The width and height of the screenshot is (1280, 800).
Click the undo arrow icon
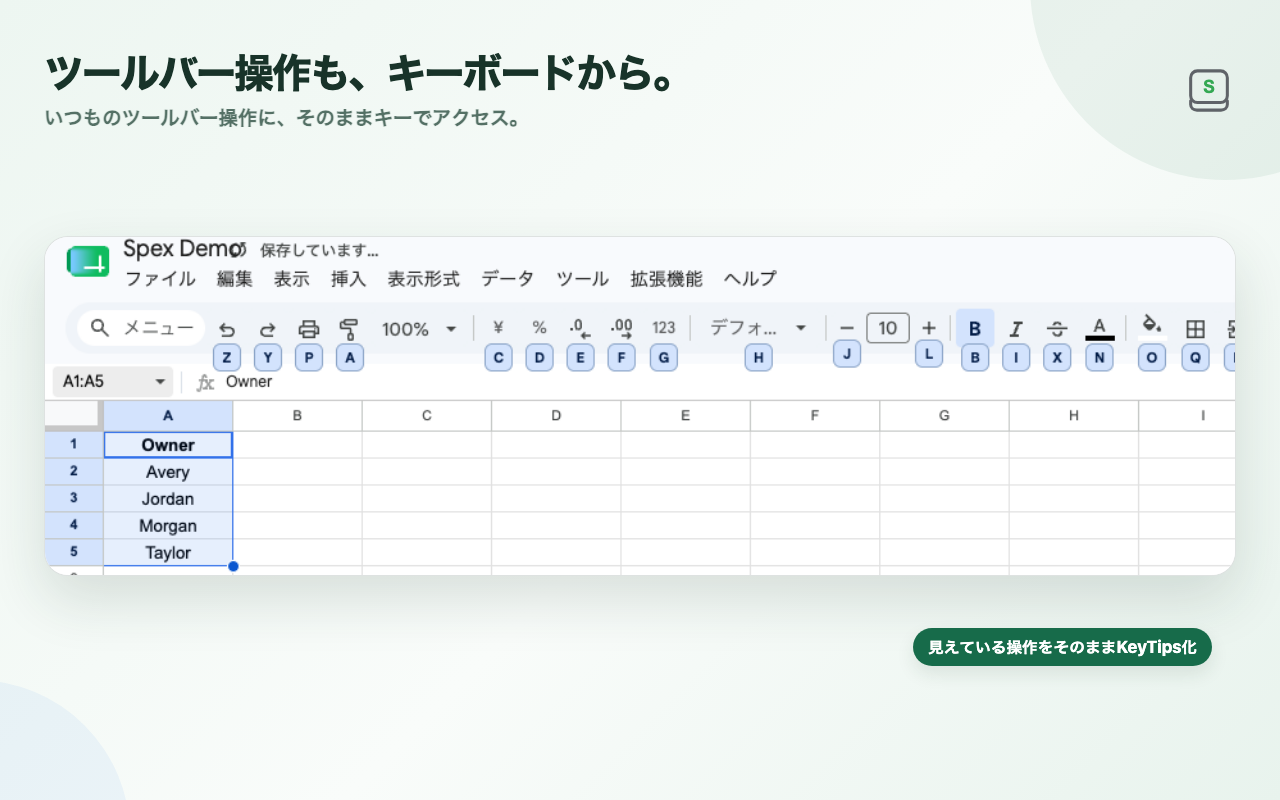[227, 329]
